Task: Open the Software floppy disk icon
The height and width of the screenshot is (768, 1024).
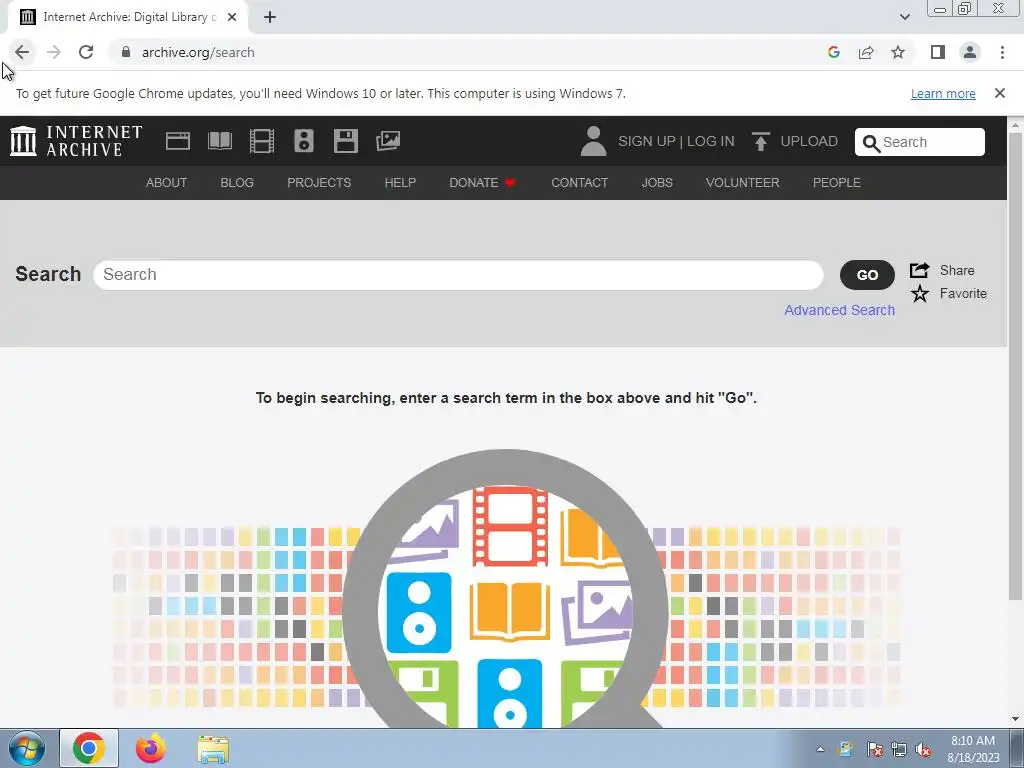Action: [345, 141]
